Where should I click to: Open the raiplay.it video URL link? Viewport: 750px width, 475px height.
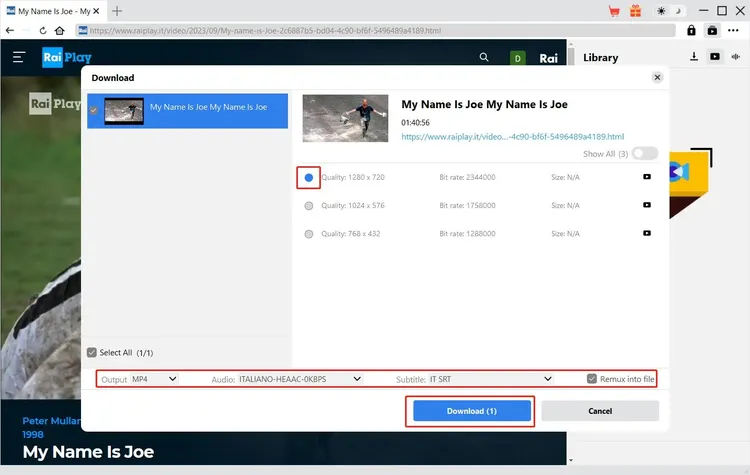(512, 136)
